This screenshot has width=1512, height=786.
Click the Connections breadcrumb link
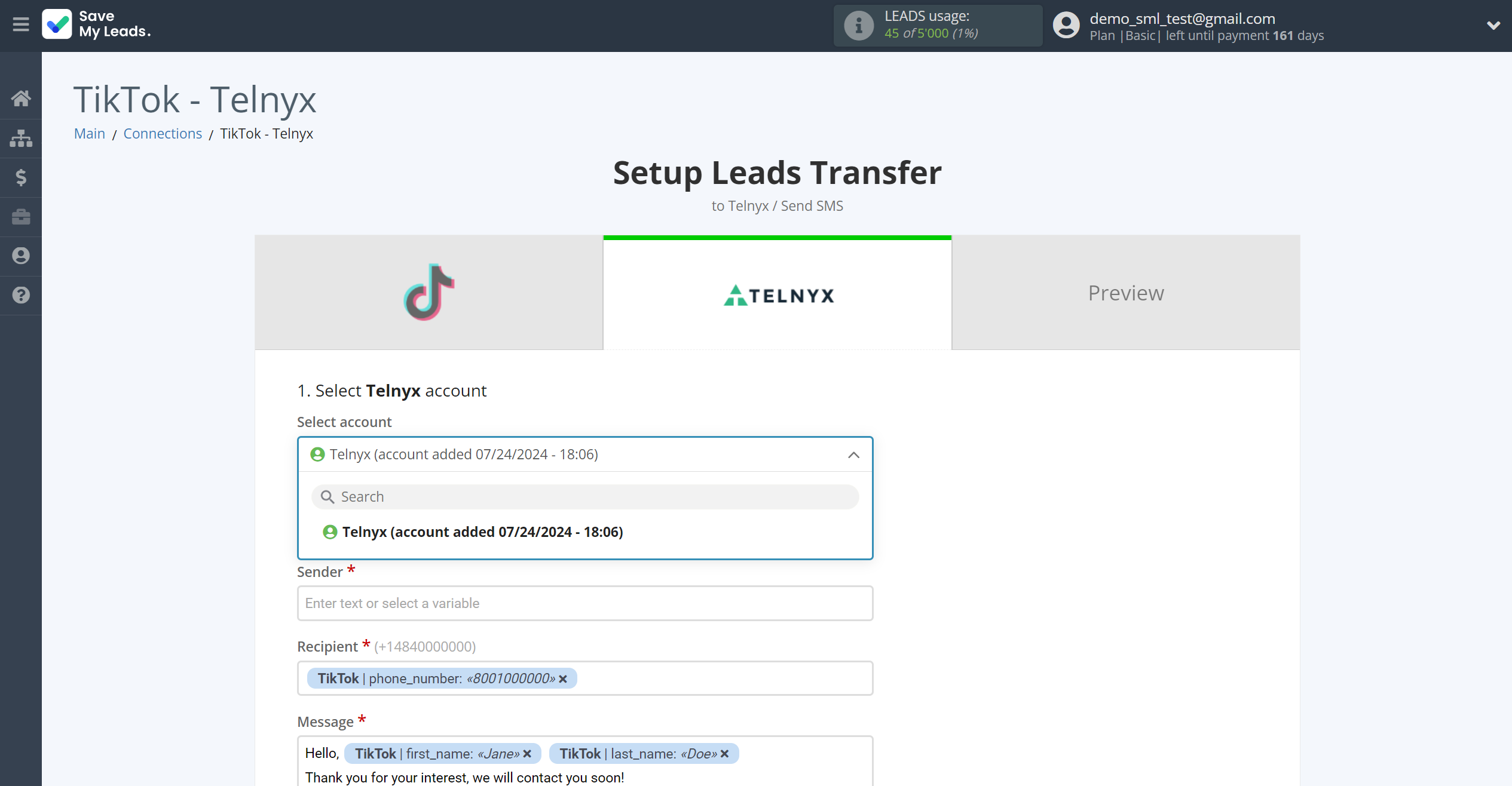point(163,133)
